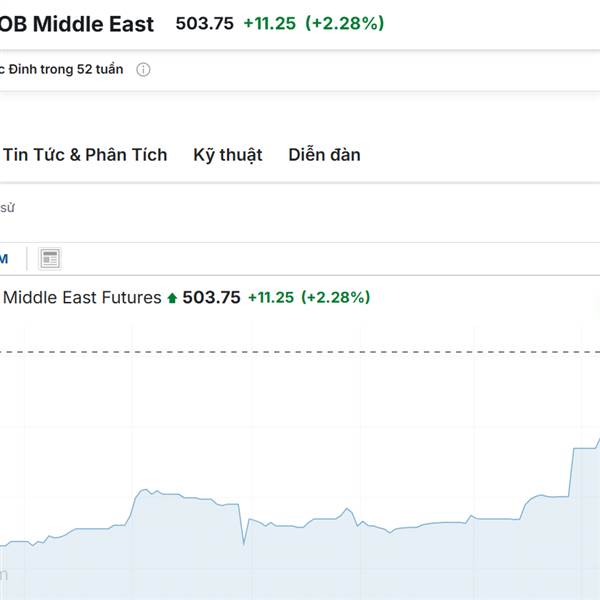The width and height of the screenshot is (600, 600).
Task: Select the M timeframe in chart toolbar
Action: tap(4, 259)
